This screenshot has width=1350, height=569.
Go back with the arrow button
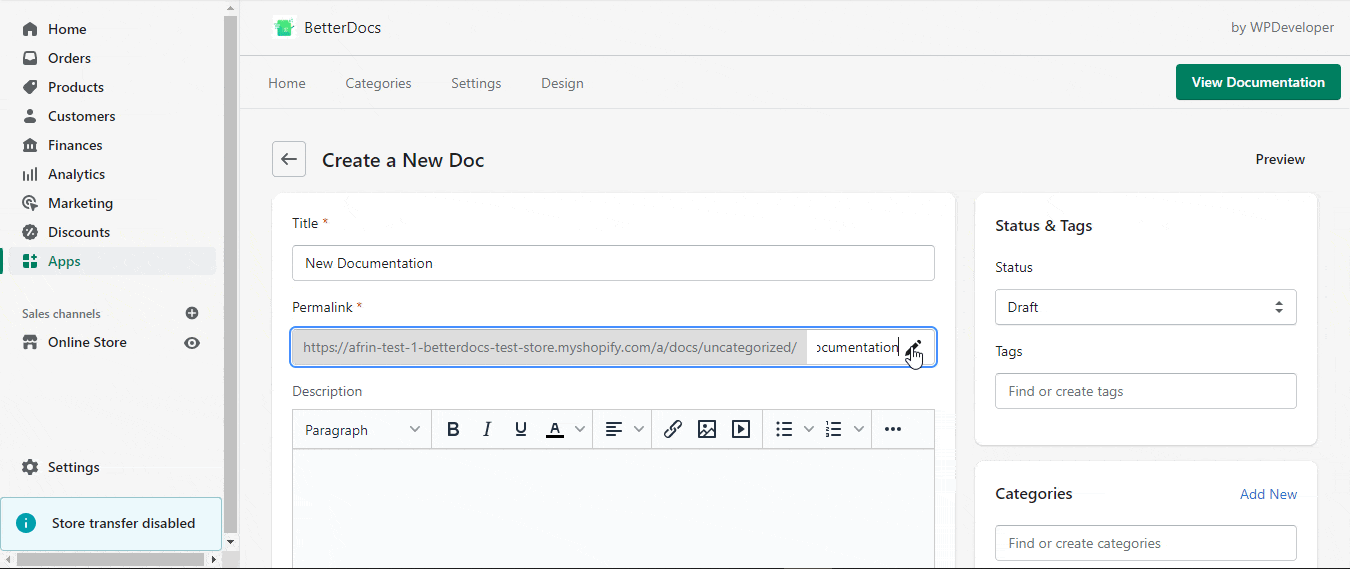[289, 159]
